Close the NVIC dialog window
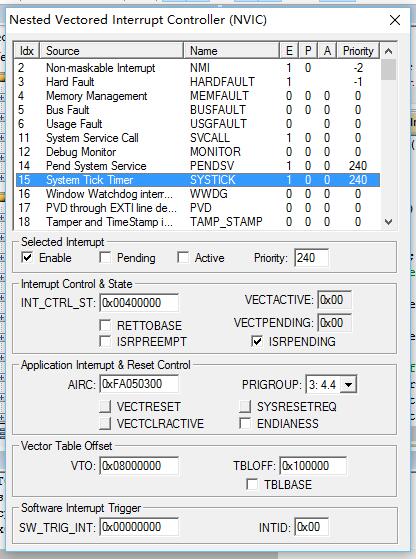Viewport: 416px width, 559px height. [395, 20]
